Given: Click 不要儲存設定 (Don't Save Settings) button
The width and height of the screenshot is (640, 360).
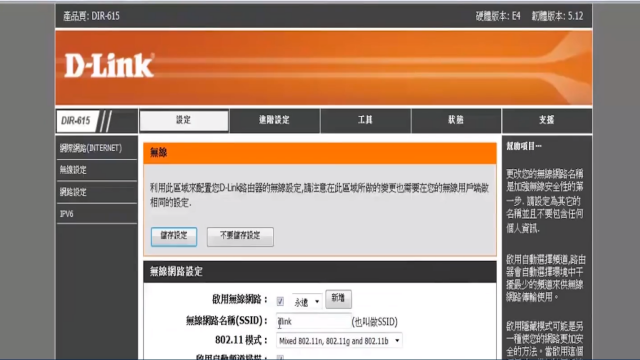Looking at the screenshot, I should click(x=240, y=236).
